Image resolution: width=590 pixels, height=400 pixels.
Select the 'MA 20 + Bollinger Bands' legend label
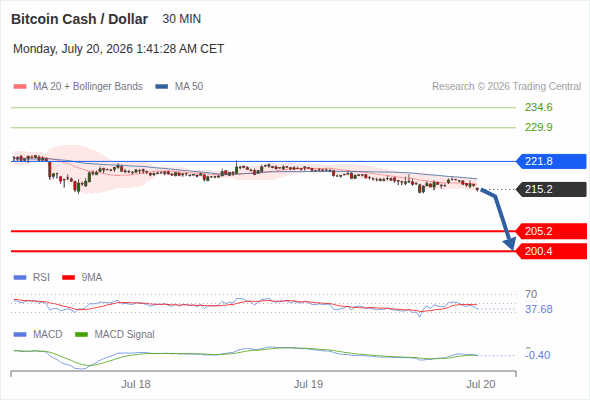88,87
